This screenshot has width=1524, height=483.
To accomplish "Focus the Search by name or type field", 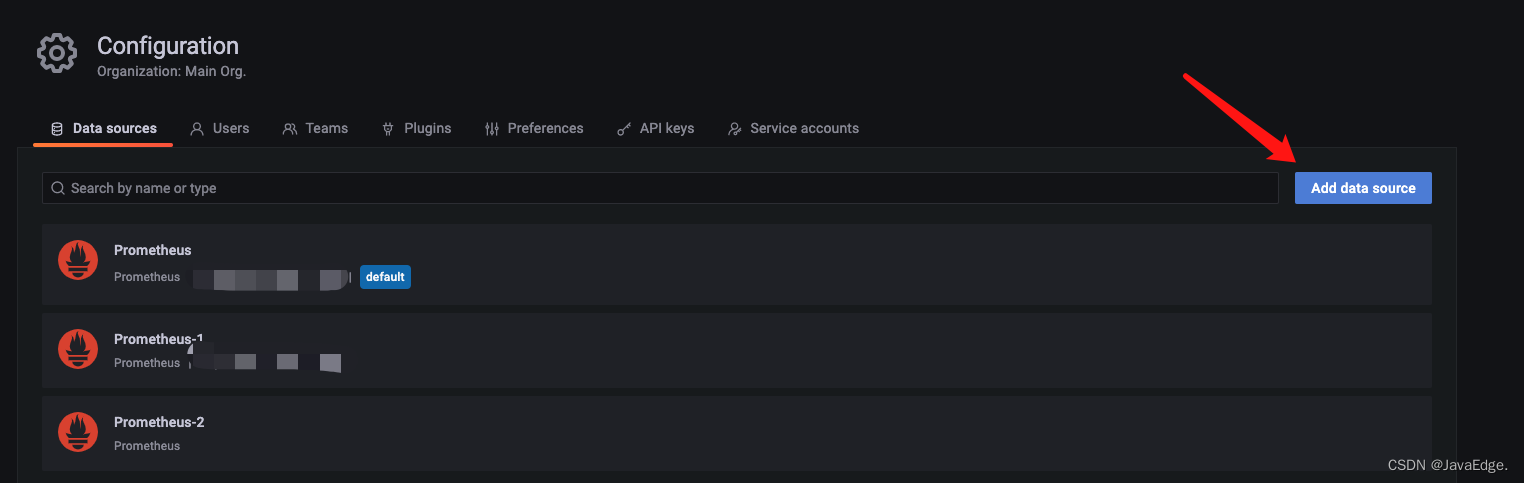I will (660, 188).
